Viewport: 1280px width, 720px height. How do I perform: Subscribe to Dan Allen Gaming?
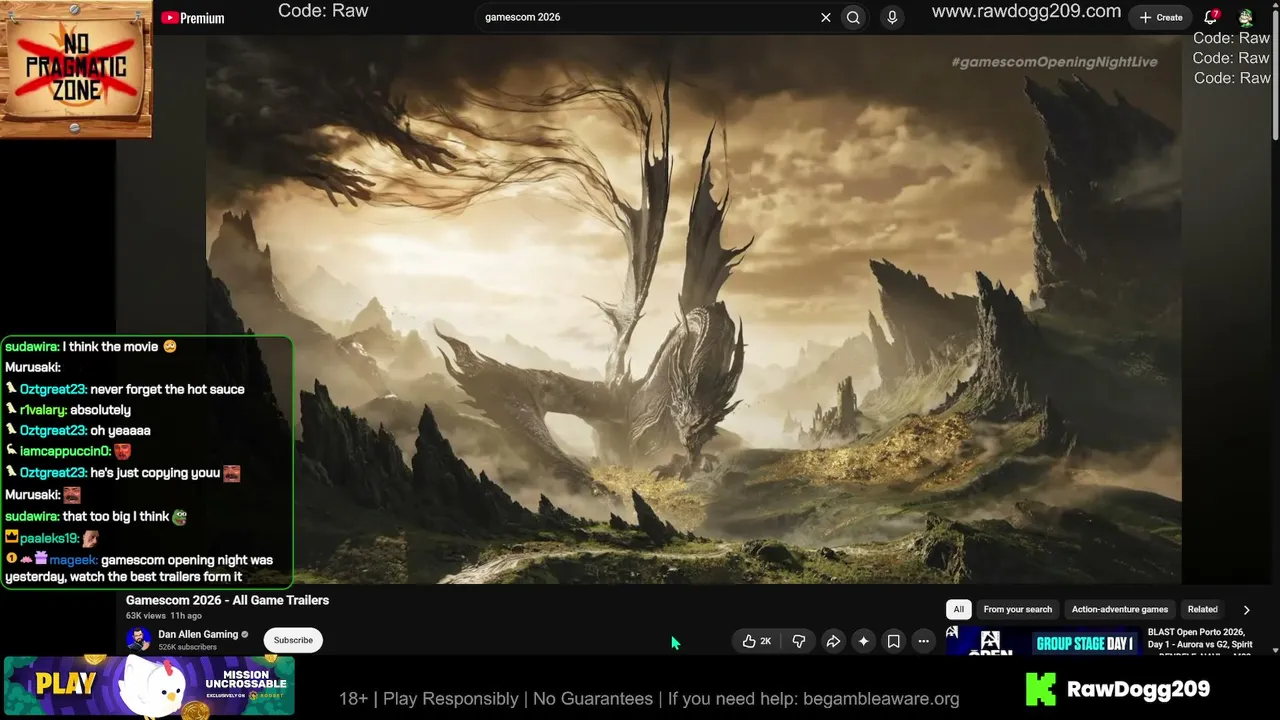293,640
